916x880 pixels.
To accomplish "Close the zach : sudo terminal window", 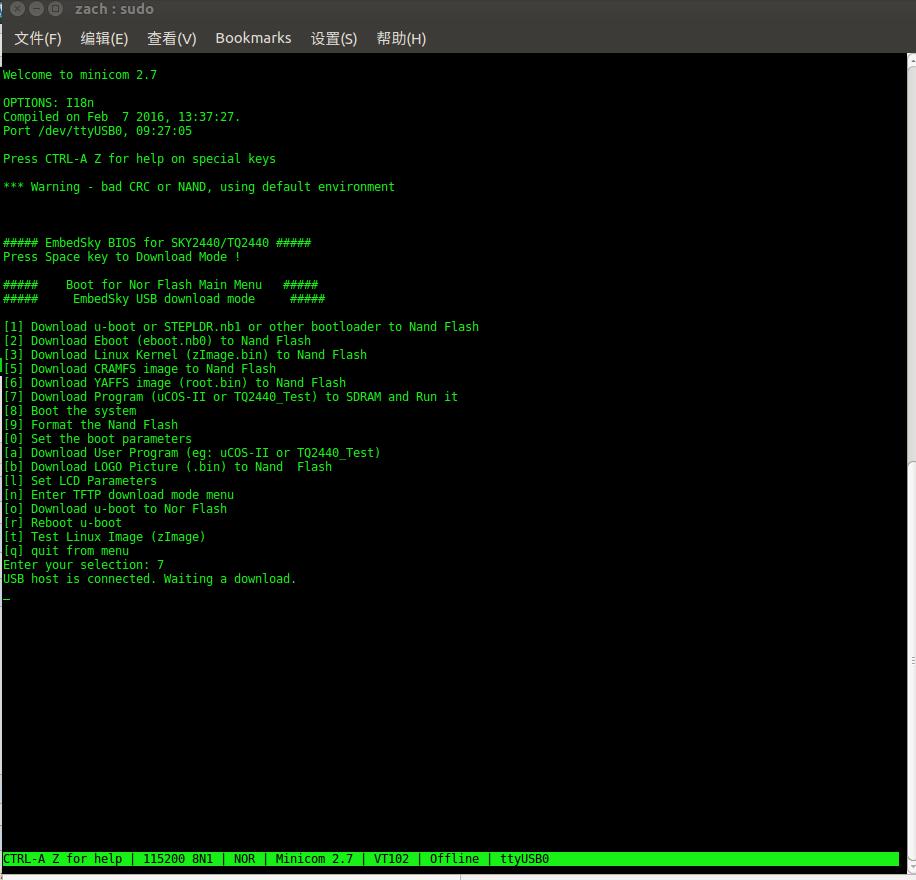I will (x=17, y=10).
